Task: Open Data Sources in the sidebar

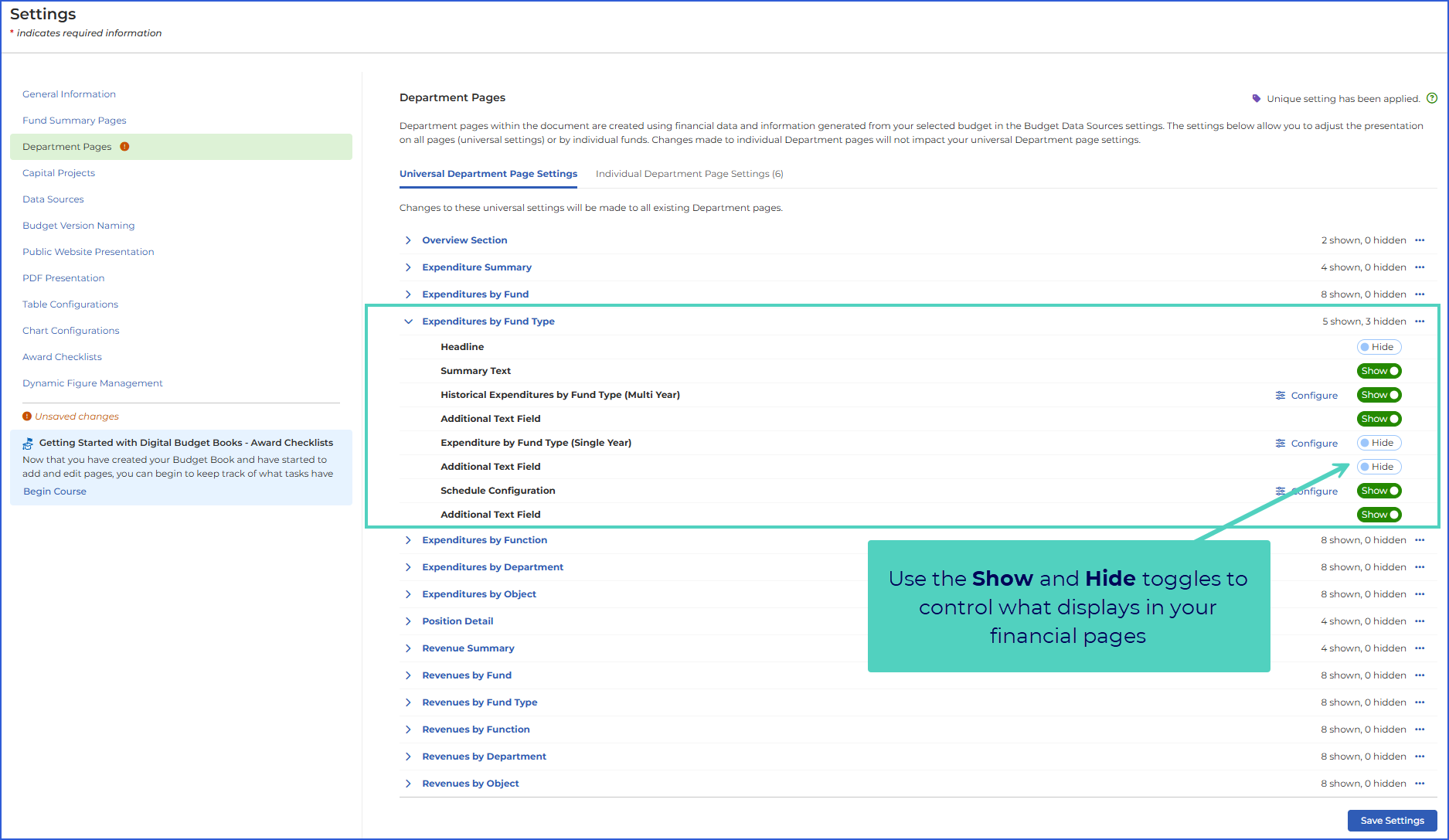Action: pos(53,199)
